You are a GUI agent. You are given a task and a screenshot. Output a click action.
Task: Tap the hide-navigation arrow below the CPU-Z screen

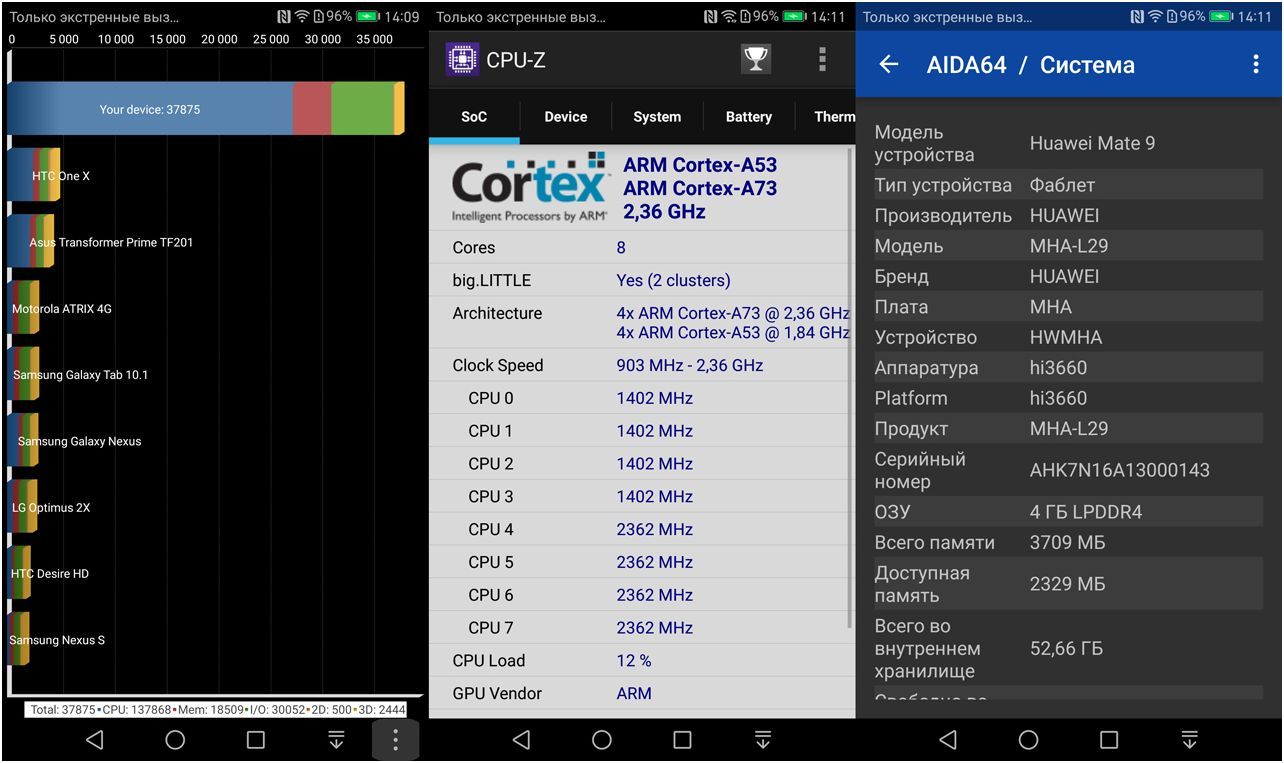coord(763,740)
